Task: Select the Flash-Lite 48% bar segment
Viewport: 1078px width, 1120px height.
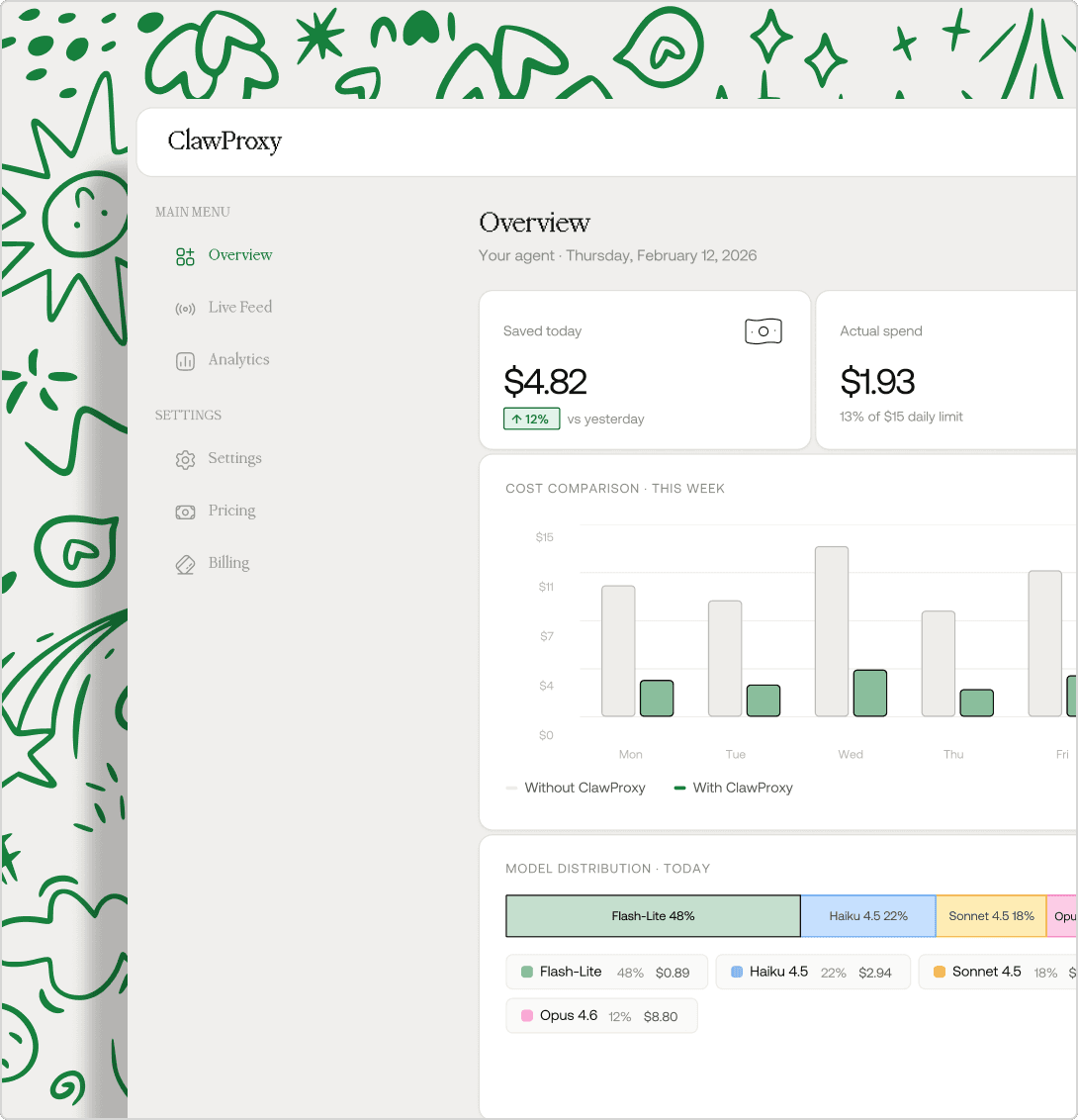Action: click(653, 916)
